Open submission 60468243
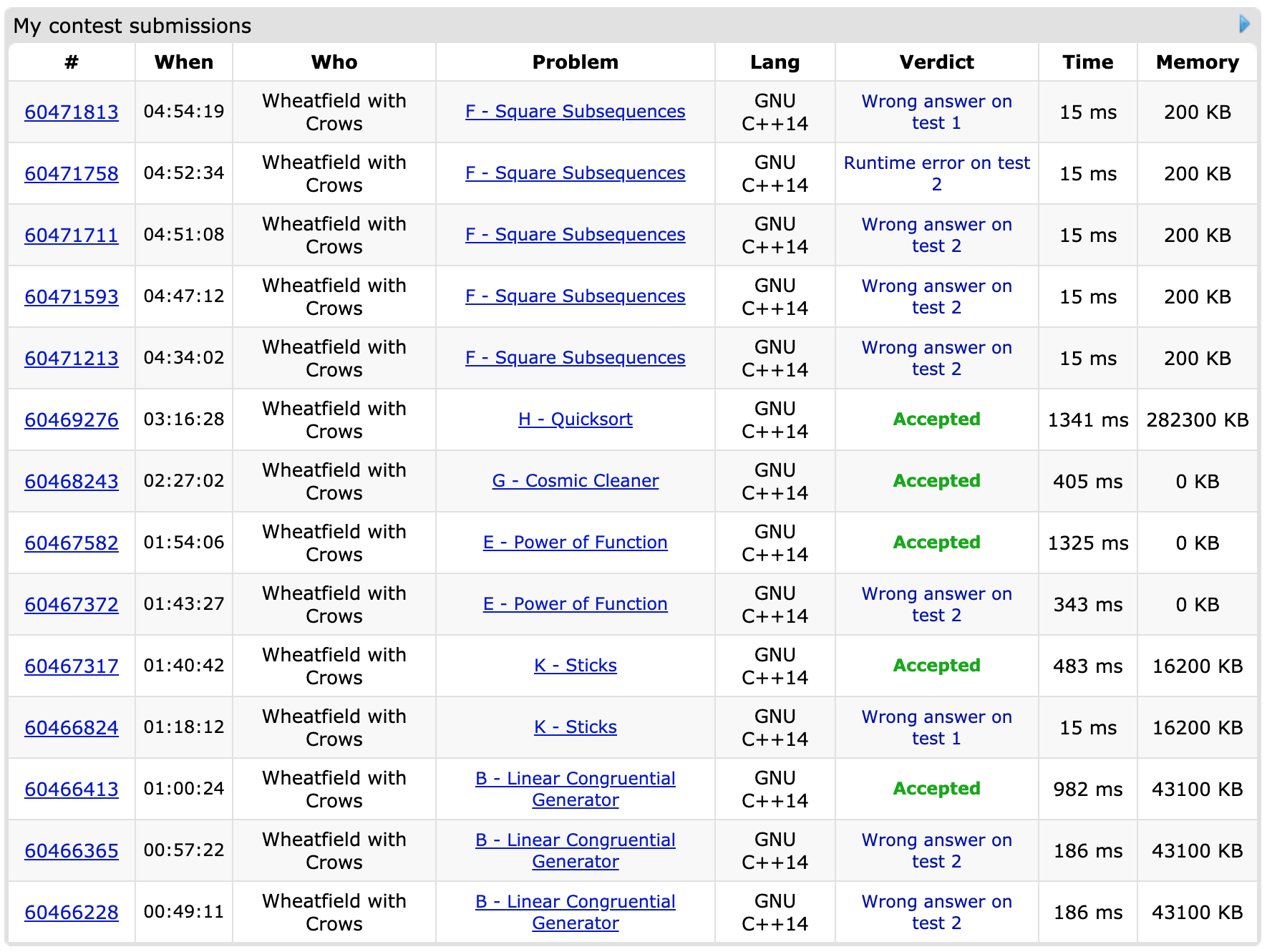1267x952 pixels. pyautogui.click(x=72, y=482)
